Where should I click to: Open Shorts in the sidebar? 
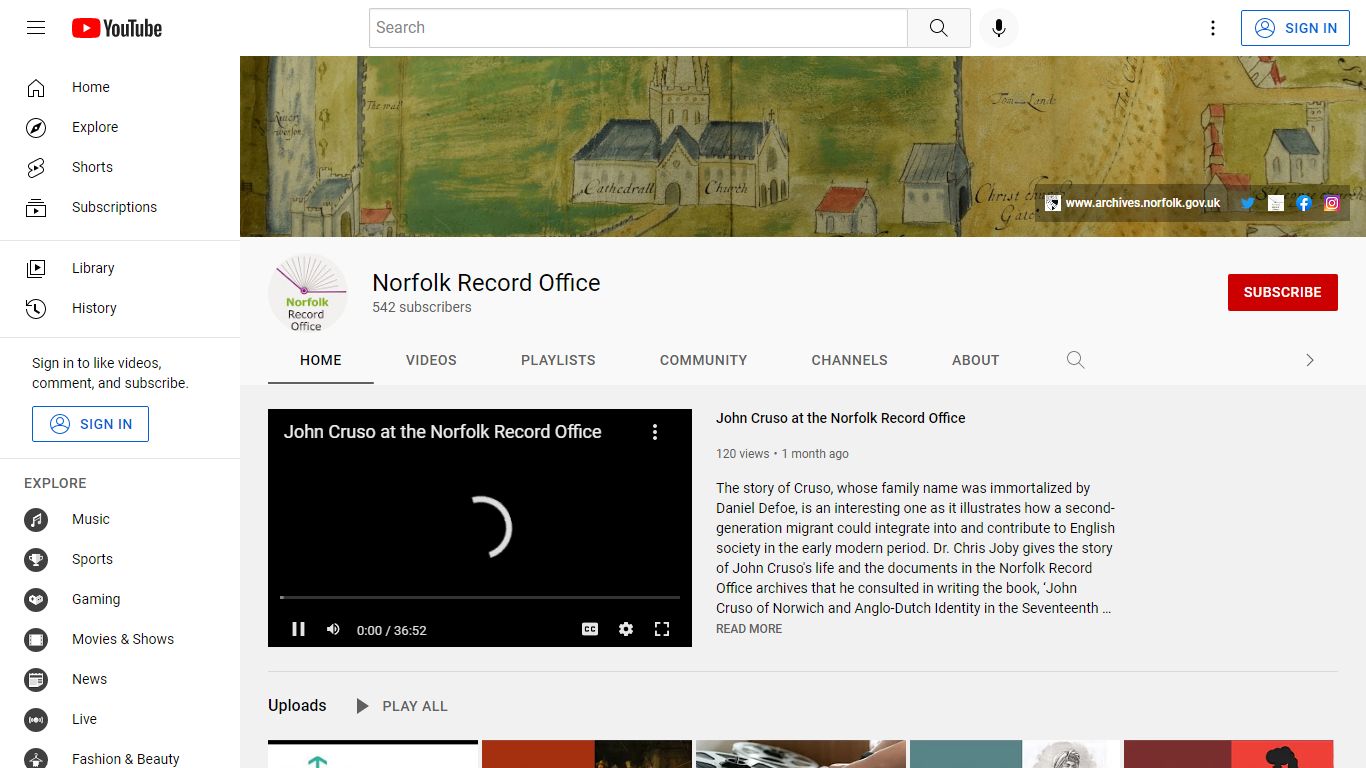tap(120, 167)
